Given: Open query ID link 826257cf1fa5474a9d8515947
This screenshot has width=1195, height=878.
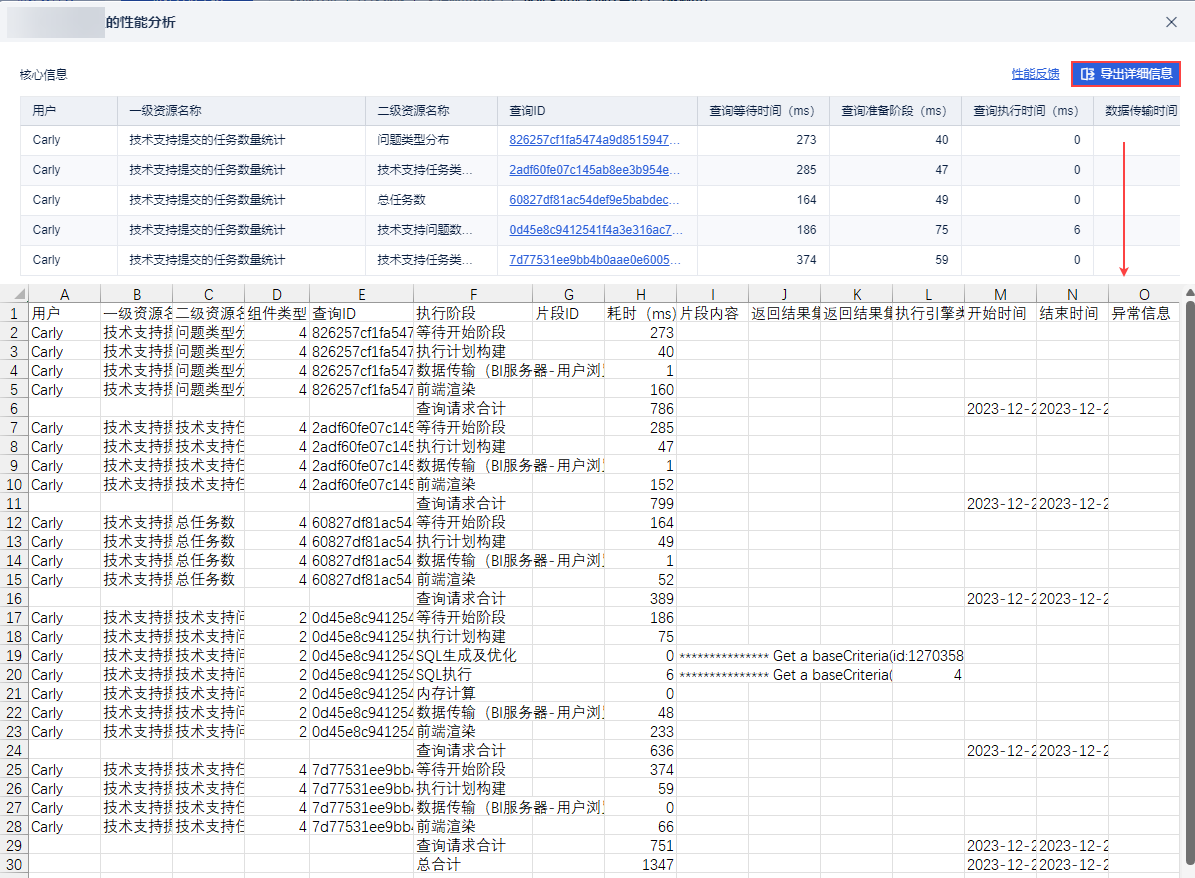Looking at the screenshot, I should 594,140.
